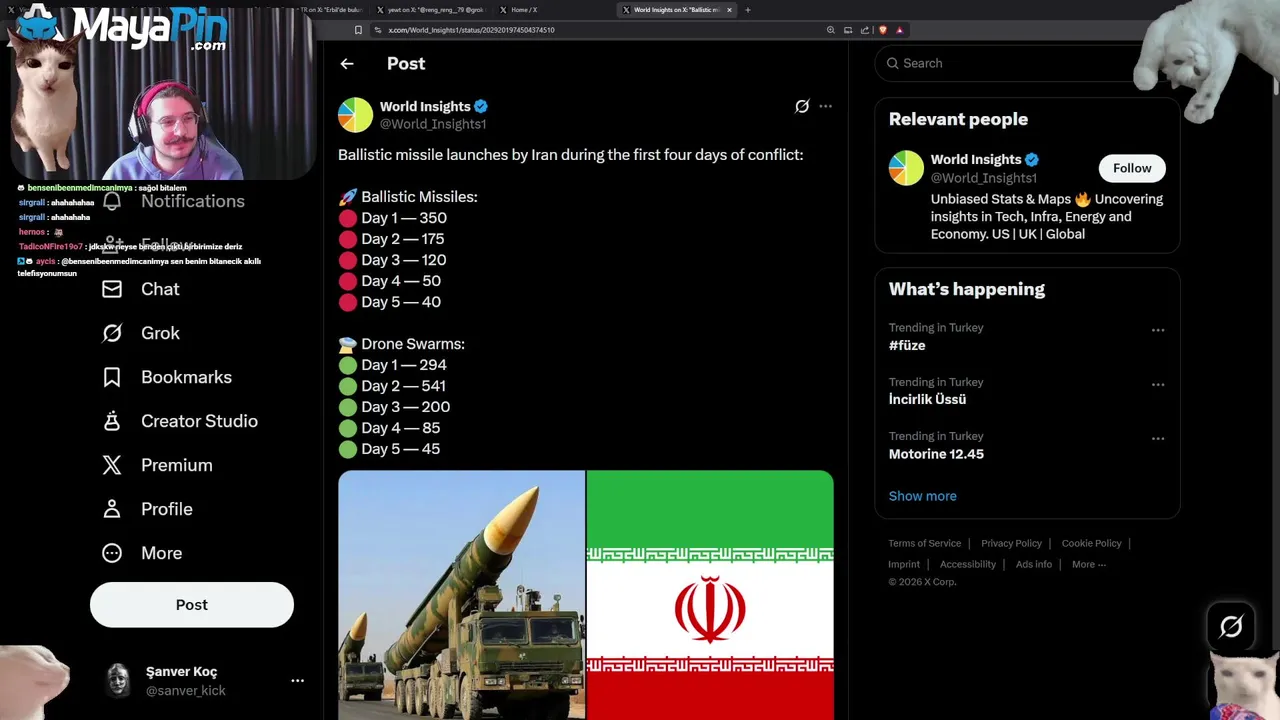Click the floating Grok button at bottom right
This screenshot has height=720, width=1280.
tap(1231, 627)
